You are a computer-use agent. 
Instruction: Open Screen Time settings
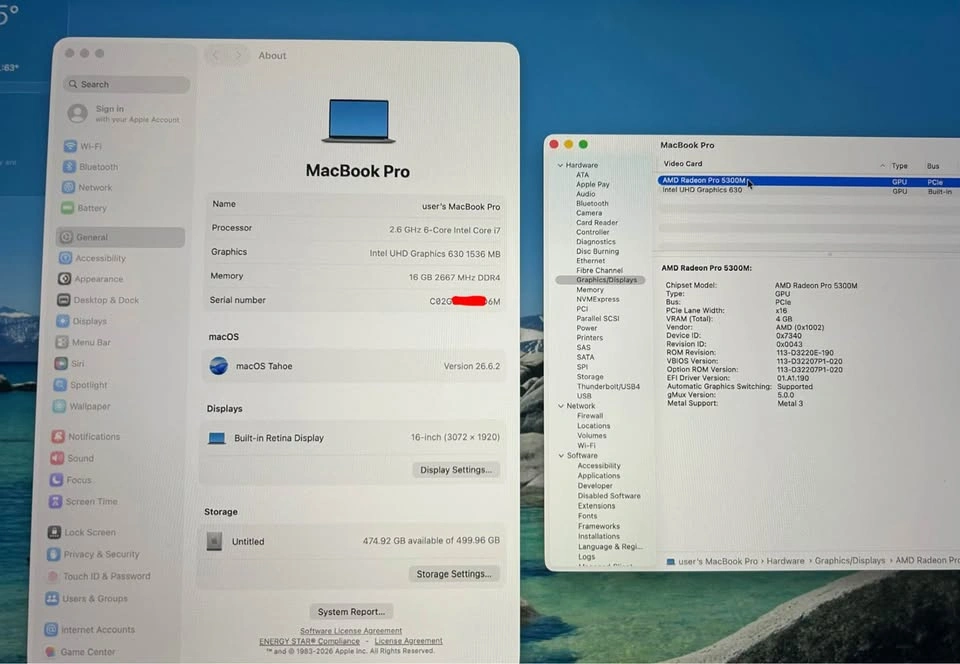[x=83, y=501]
